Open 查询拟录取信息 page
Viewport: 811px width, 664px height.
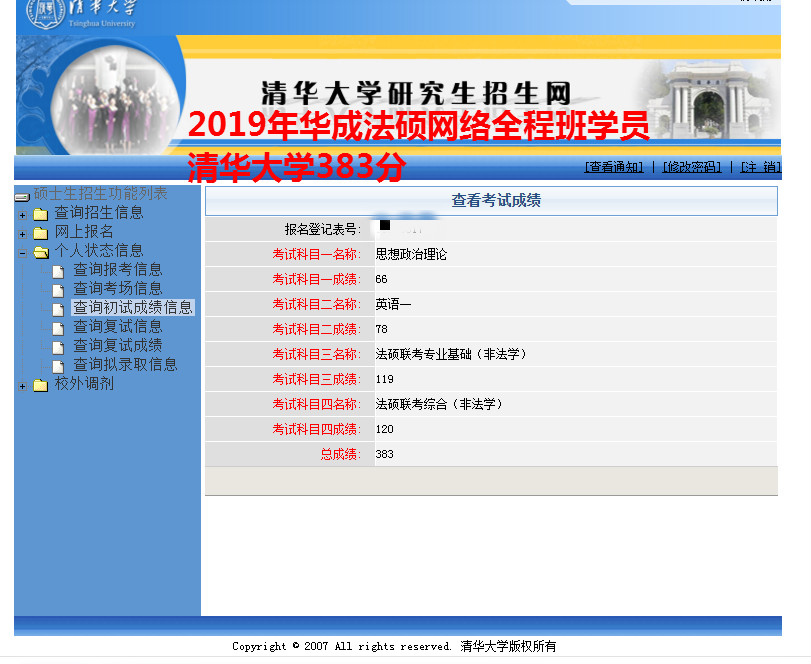click(x=125, y=365)
